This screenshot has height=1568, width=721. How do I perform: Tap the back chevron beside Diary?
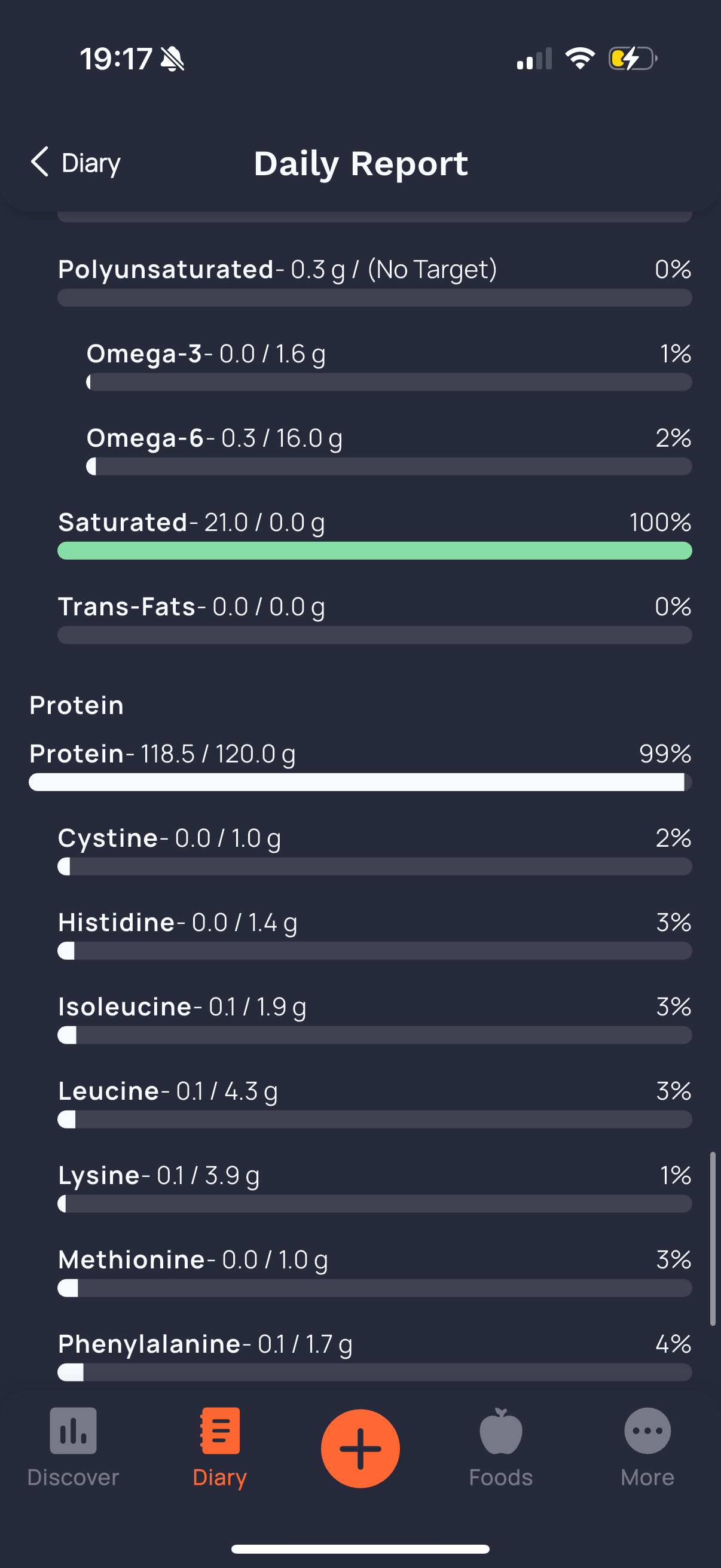click(x=39, y=162)
